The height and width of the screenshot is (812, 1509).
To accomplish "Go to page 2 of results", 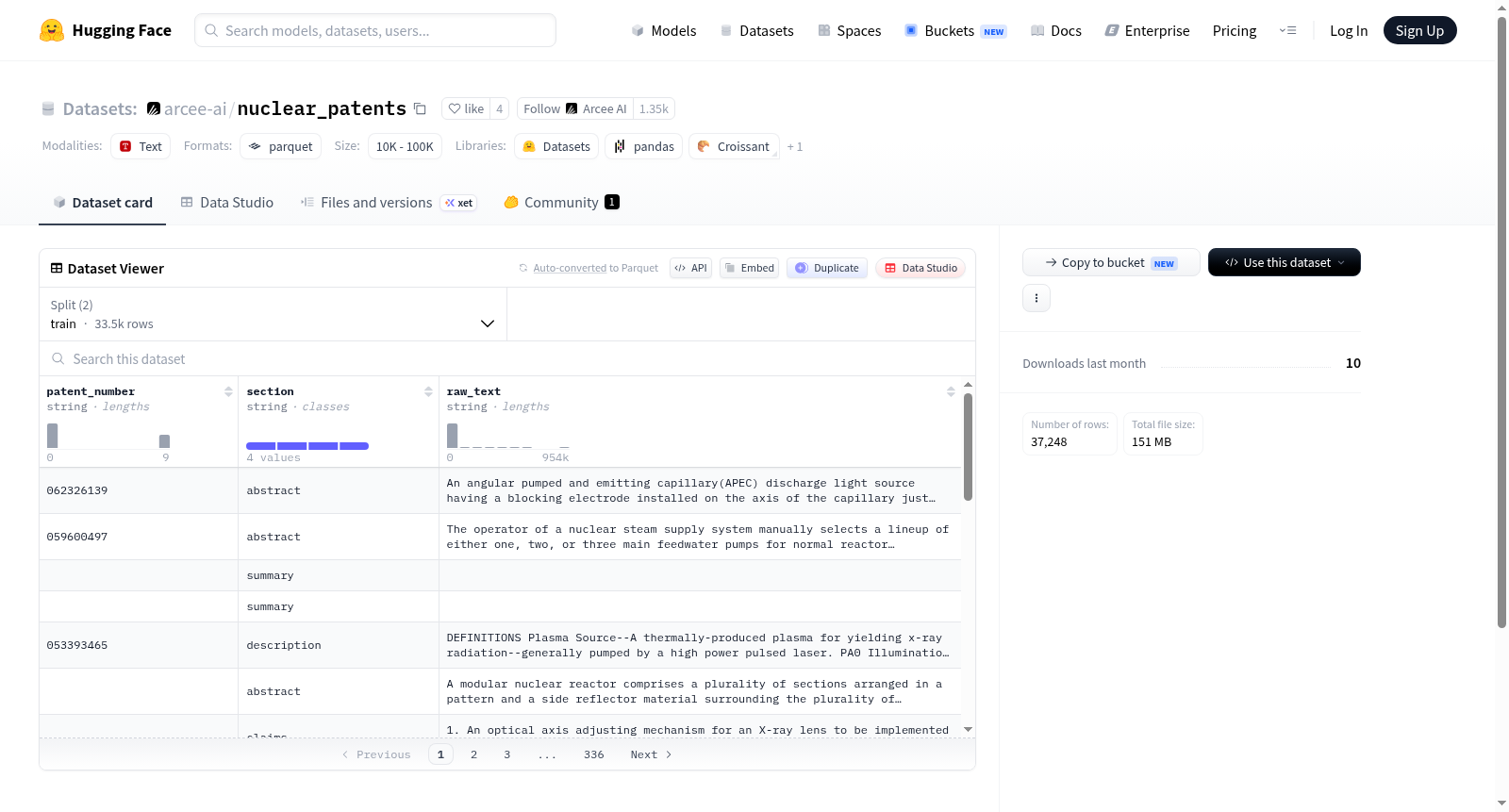I will pos(473,754).
